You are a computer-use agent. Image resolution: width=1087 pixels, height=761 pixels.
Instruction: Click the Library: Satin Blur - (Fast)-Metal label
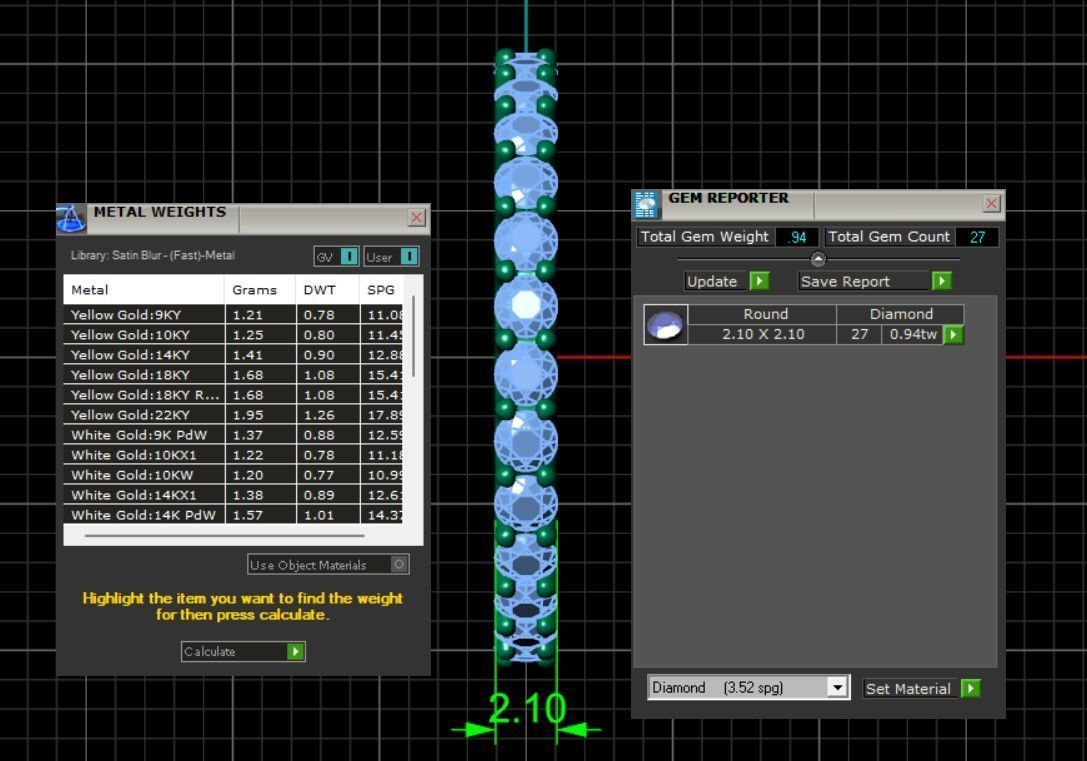coord(153,255)
